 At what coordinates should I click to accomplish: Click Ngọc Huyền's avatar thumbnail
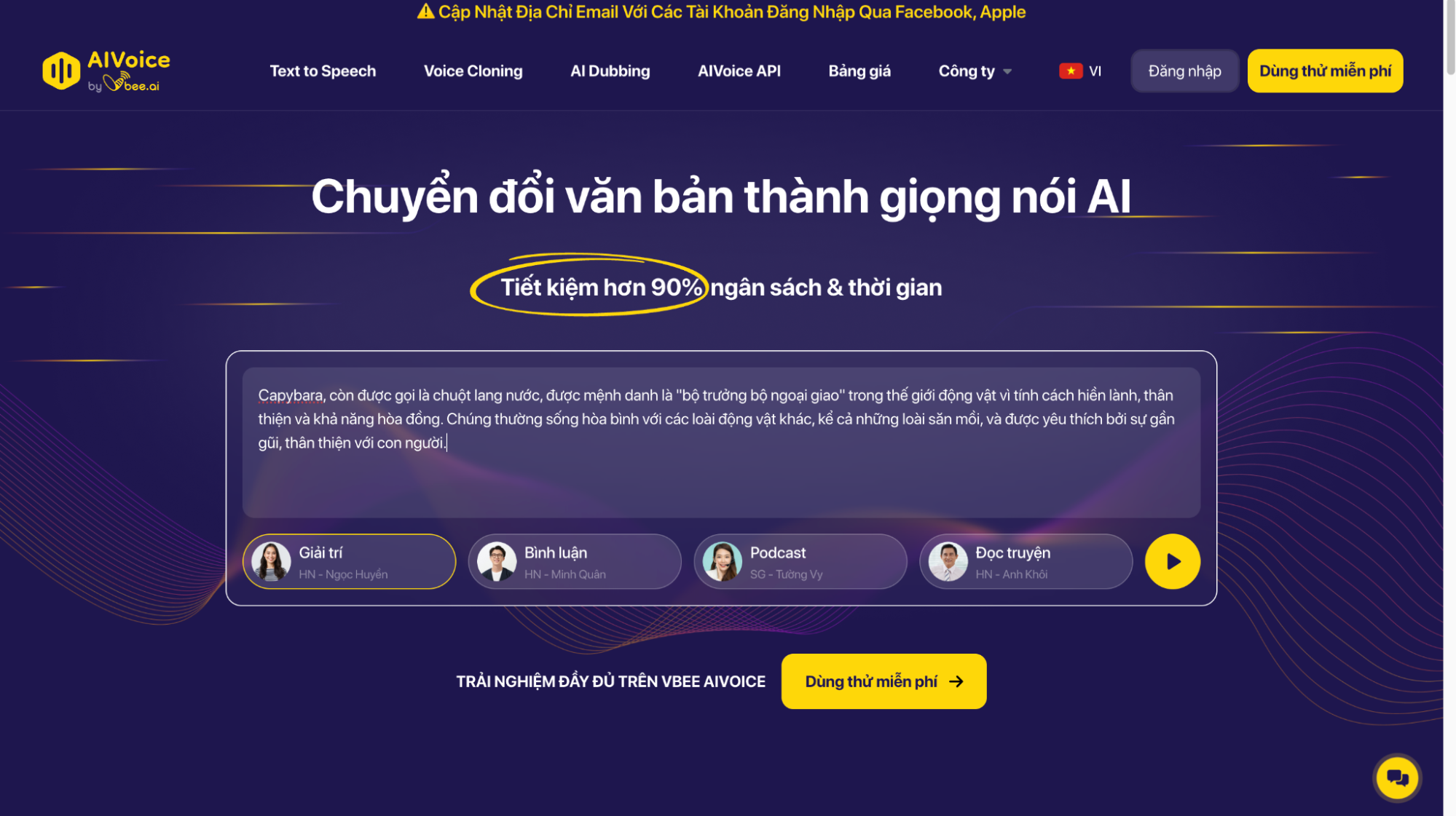click(271, 561)
